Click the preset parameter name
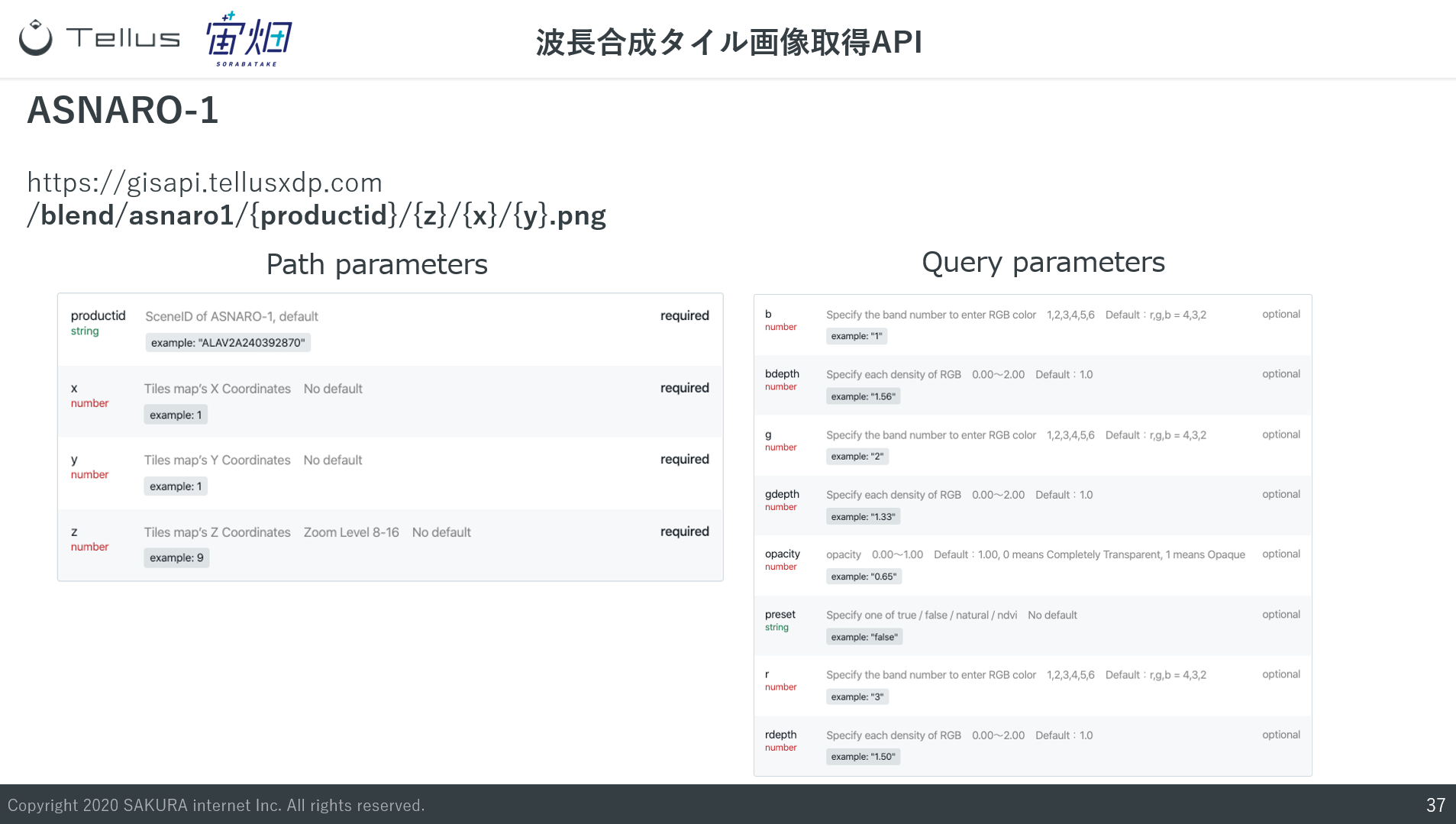The width and height of the screenshot is (1456, 824). (x=780, y=614)
